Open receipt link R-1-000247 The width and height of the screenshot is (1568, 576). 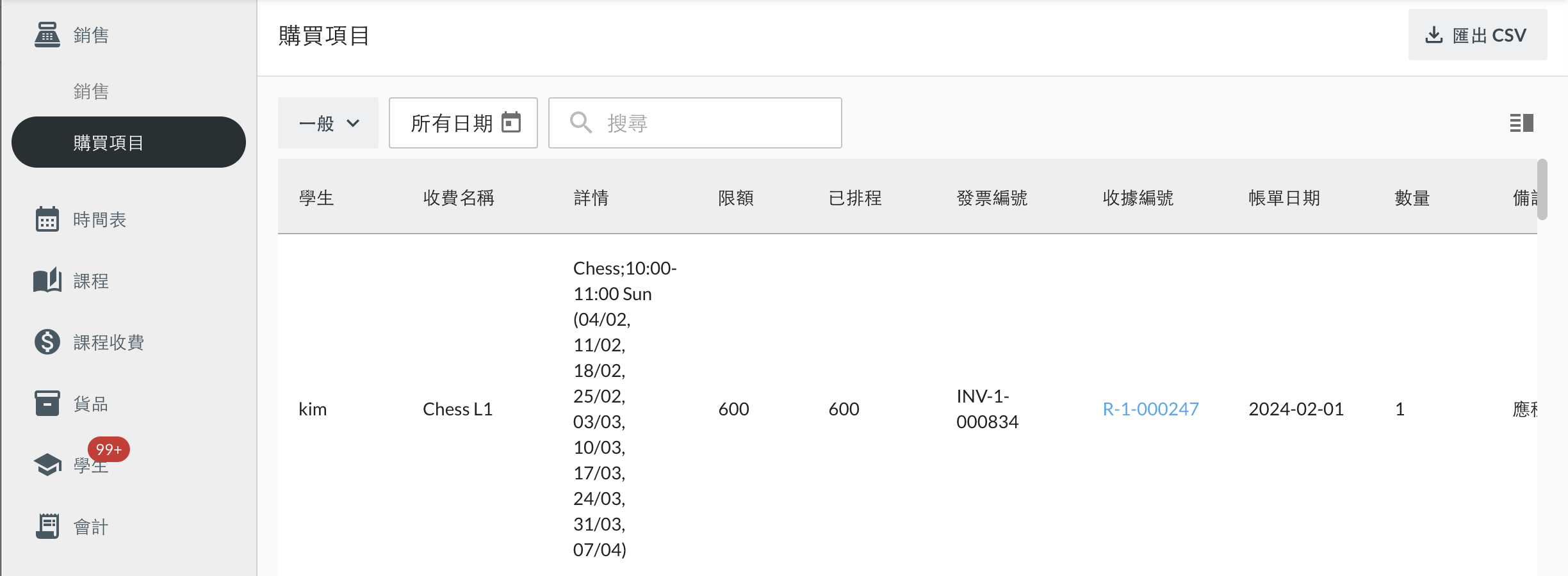(1150, 409)
